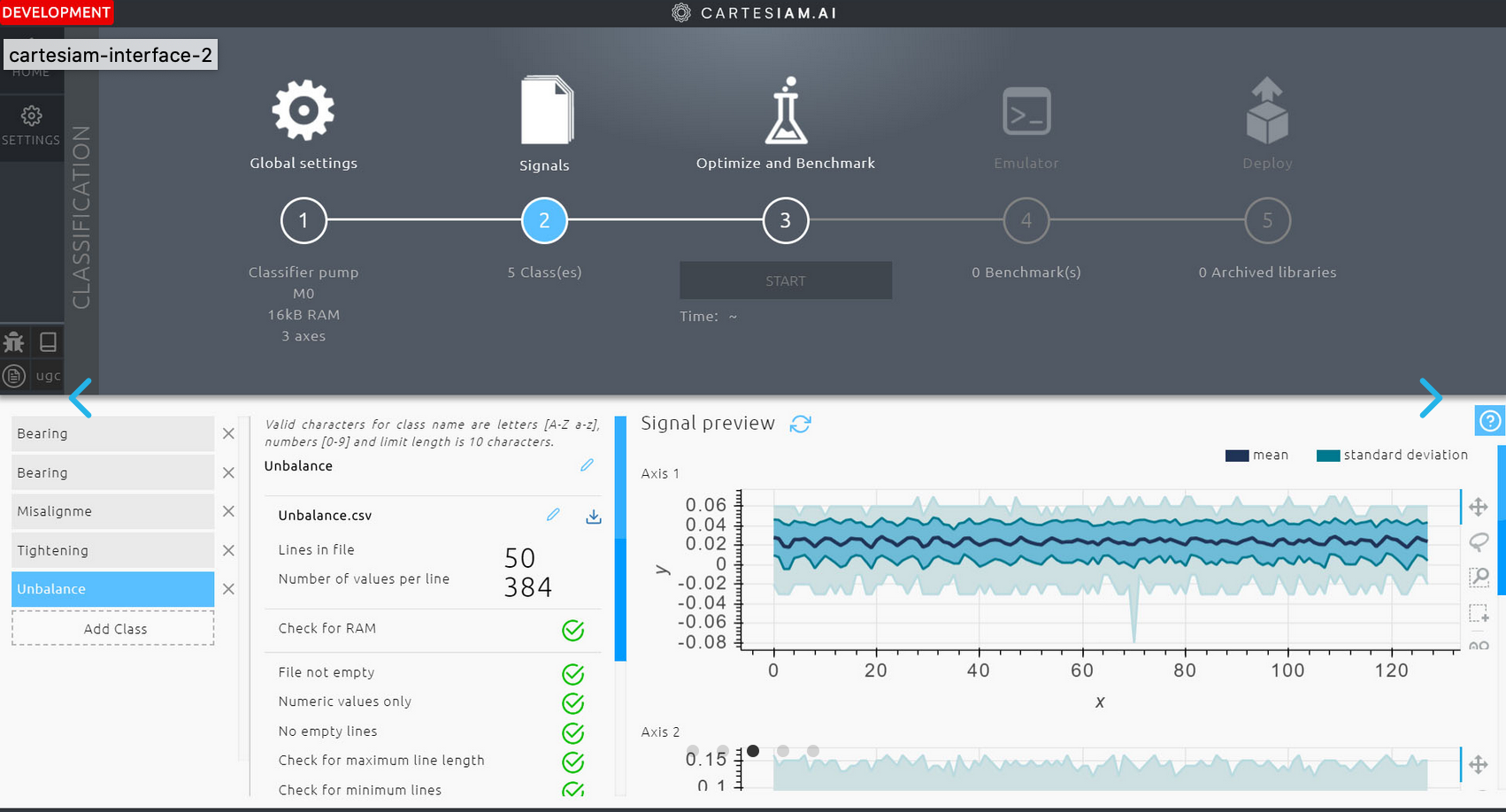The width and height of the screenshot is (1506, 812).
Task: Go back with the left chevron arrow
Action: tap(81, 398)
